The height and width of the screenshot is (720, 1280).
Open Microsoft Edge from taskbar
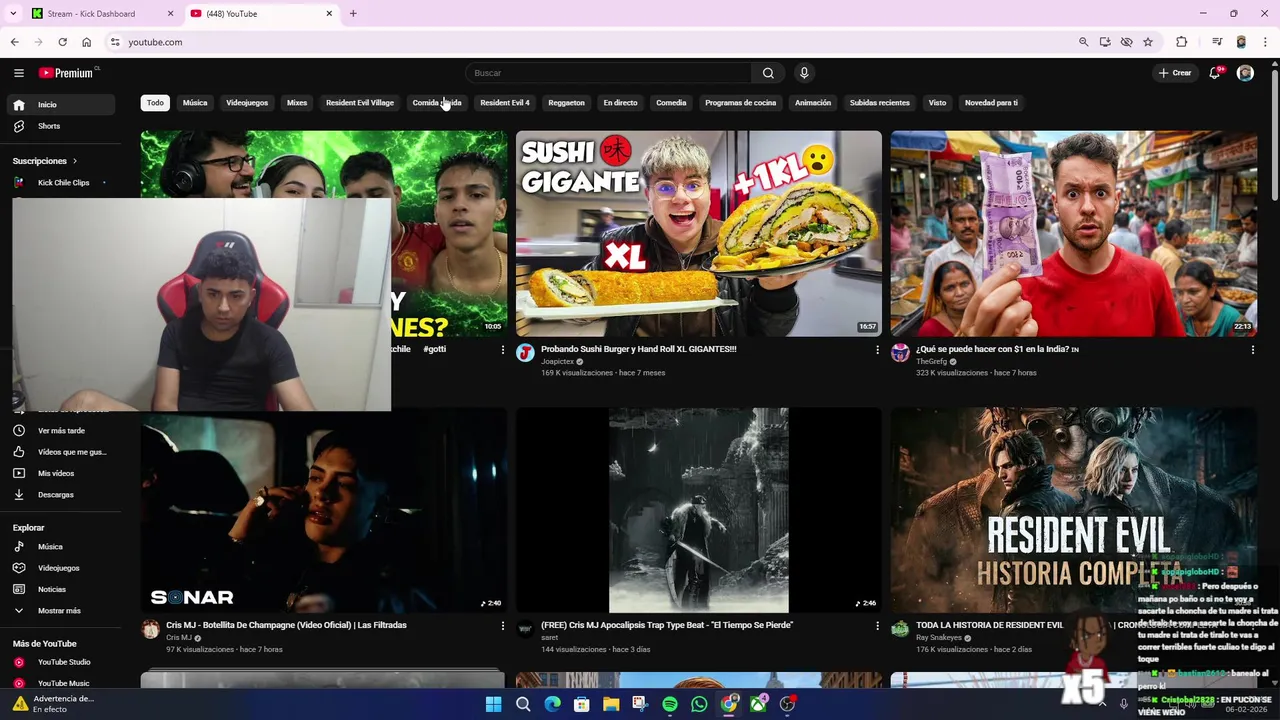pos(552,704)
